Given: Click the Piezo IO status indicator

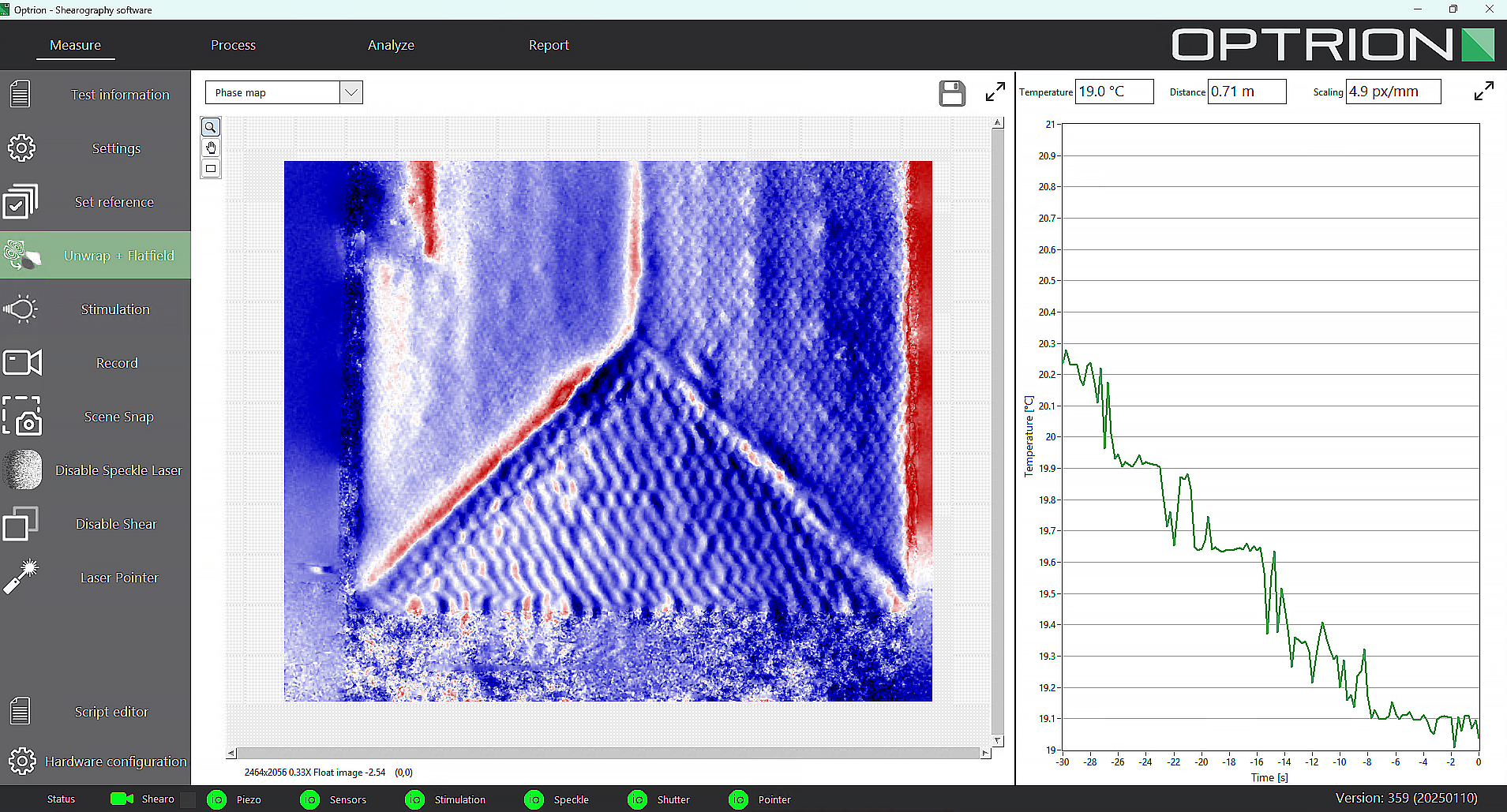Looking at the screenshot, I should point(216,799).
